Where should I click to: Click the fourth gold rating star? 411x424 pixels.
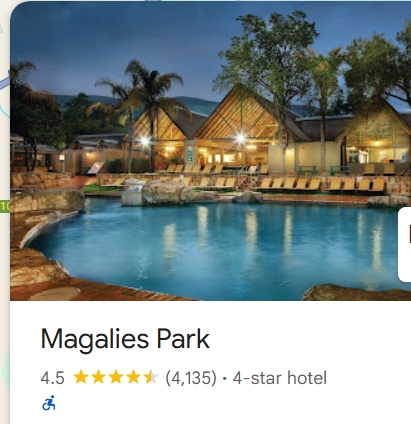133,377
